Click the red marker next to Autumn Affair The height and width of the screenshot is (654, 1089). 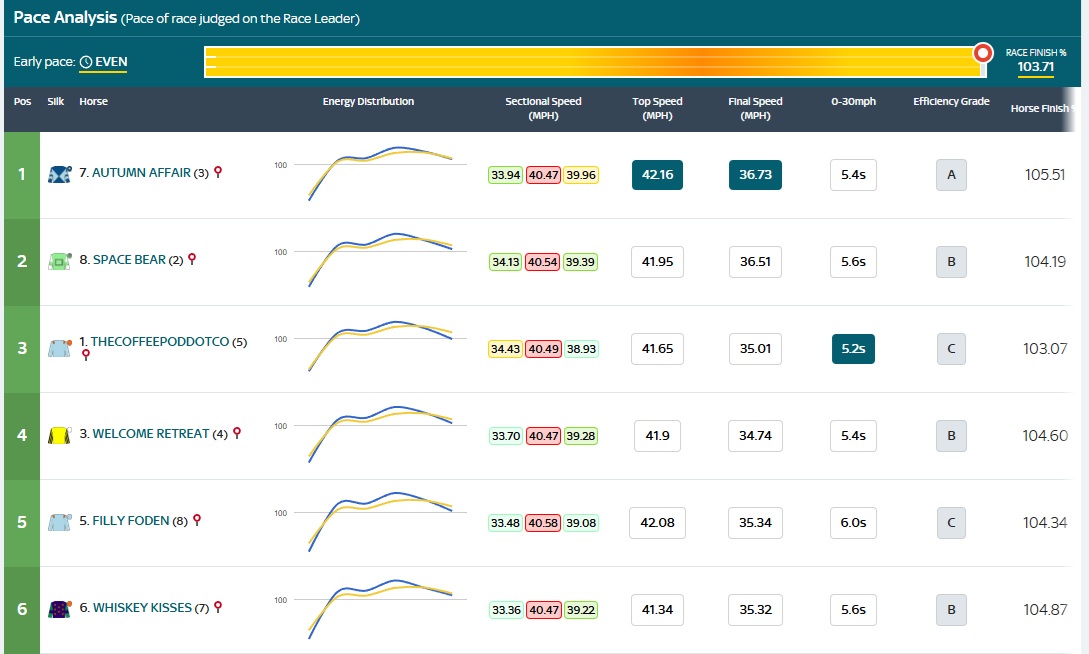(218, 172)
